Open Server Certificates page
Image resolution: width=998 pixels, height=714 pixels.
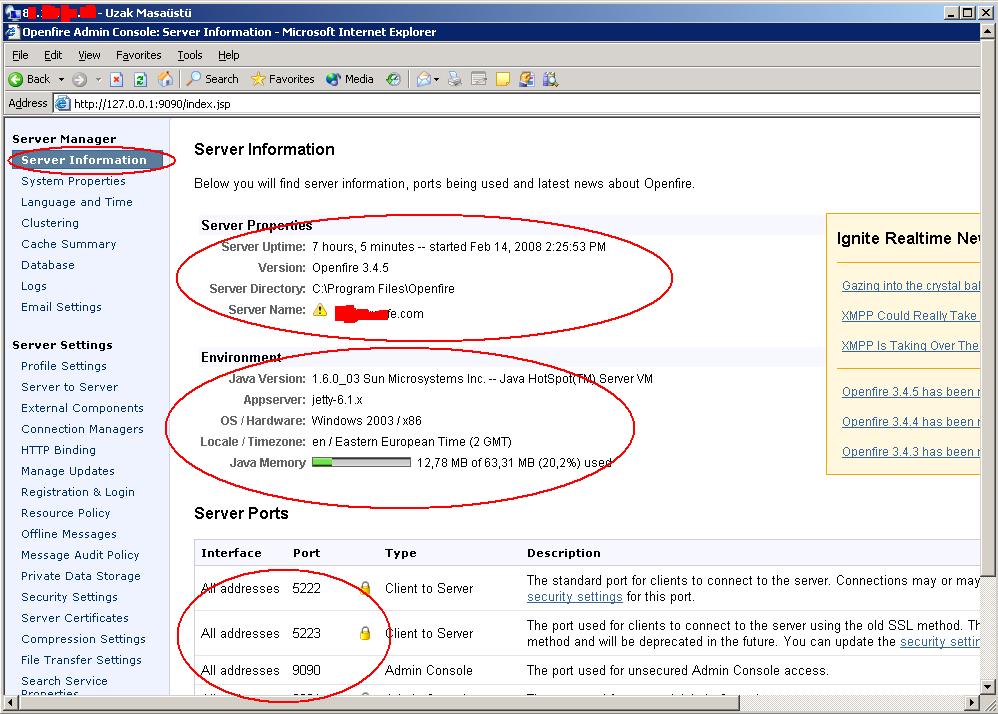(74, 618)
